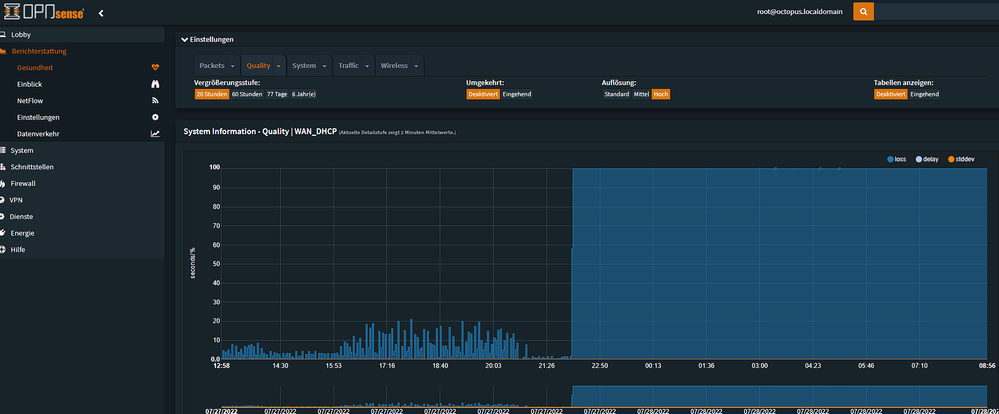
Task: Click the System sidebar icon
Action: (3, 150)
